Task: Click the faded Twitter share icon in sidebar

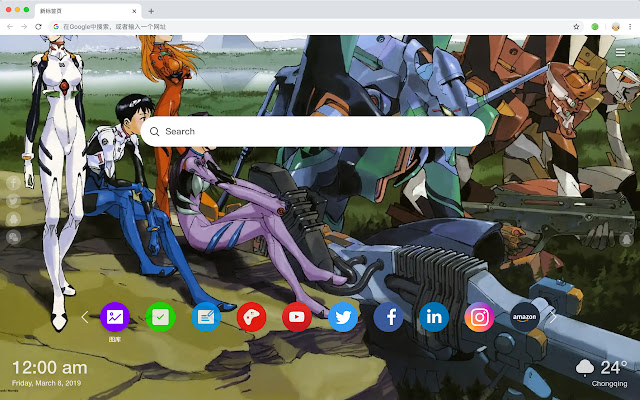Action: pos(13,201)
